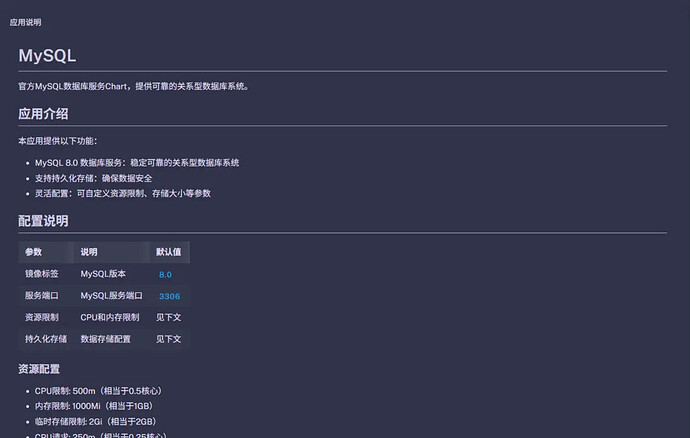The image size is (690, 438).
Task: Click the 8.0 default value
Action: (x=165, y=275)
